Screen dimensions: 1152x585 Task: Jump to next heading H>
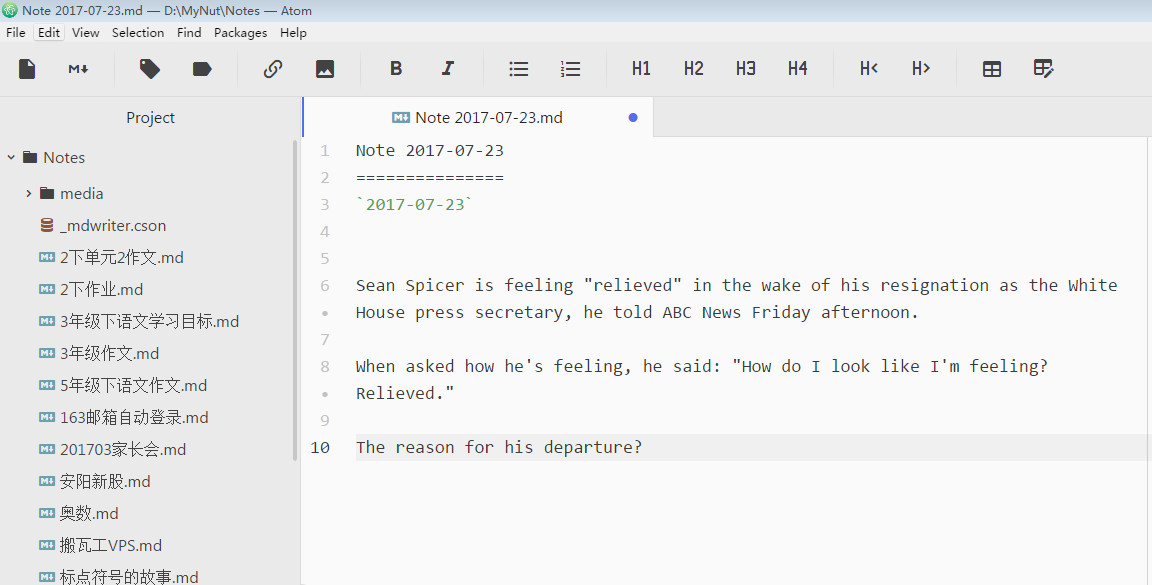pos(921,68)
